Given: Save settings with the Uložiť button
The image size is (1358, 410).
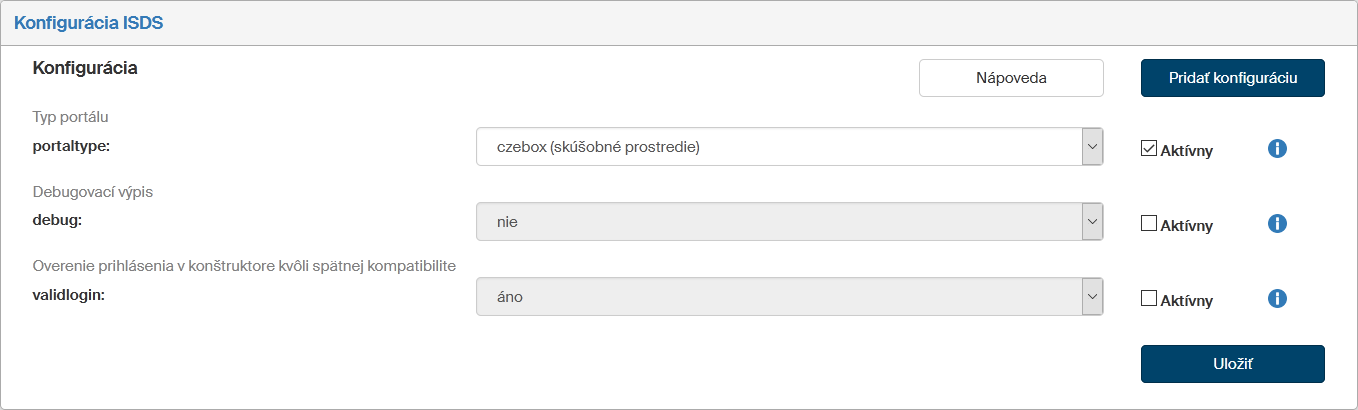Looking at the screenshot, I should [1232, 364].
